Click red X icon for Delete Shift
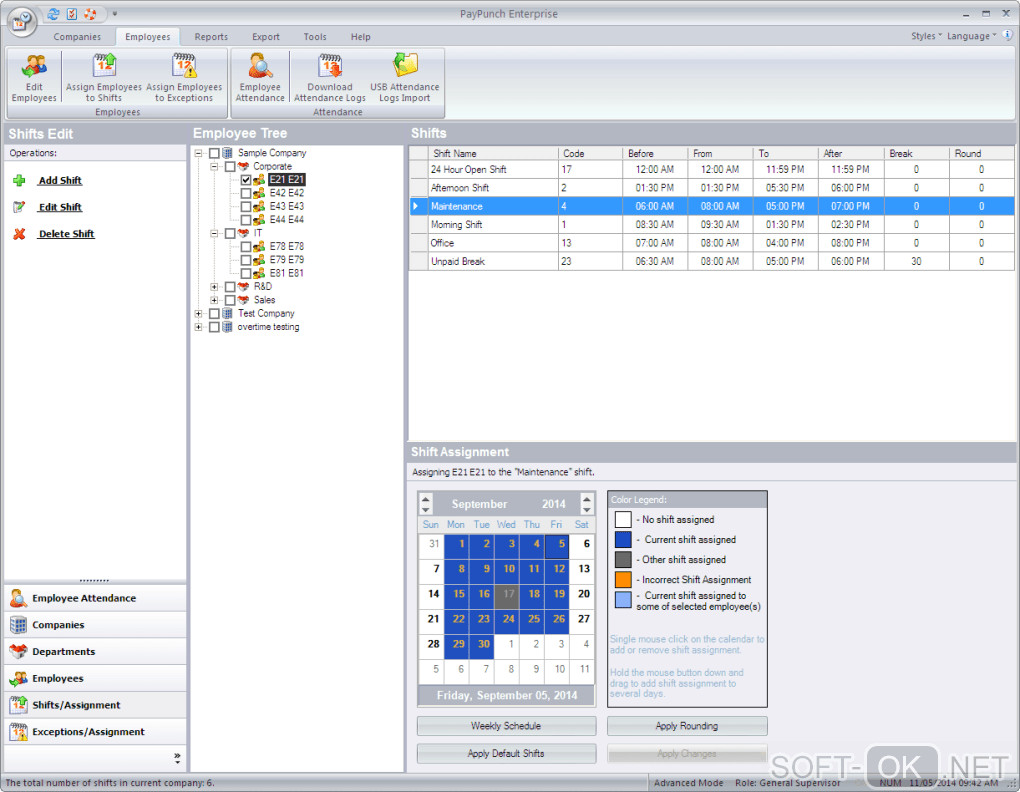Image resolution: width=1020 pixels, height=792 pixels. (x=20, y=234)
